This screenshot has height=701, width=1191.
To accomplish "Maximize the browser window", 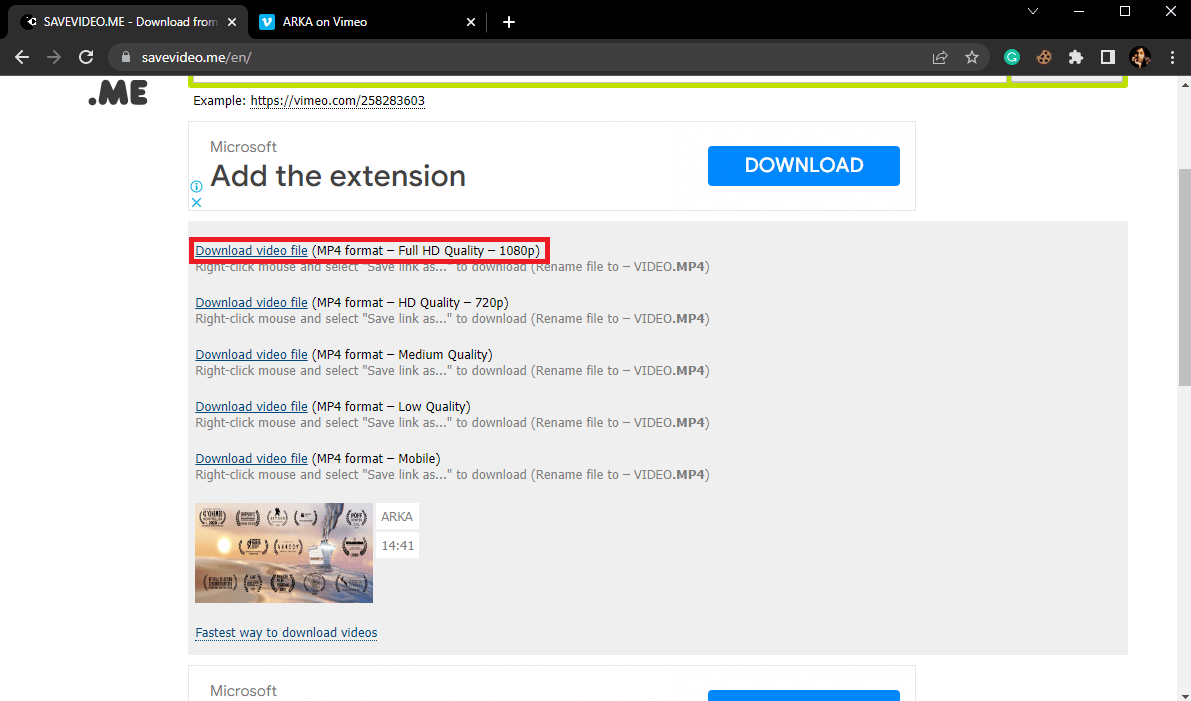I will pos(1125,11).
